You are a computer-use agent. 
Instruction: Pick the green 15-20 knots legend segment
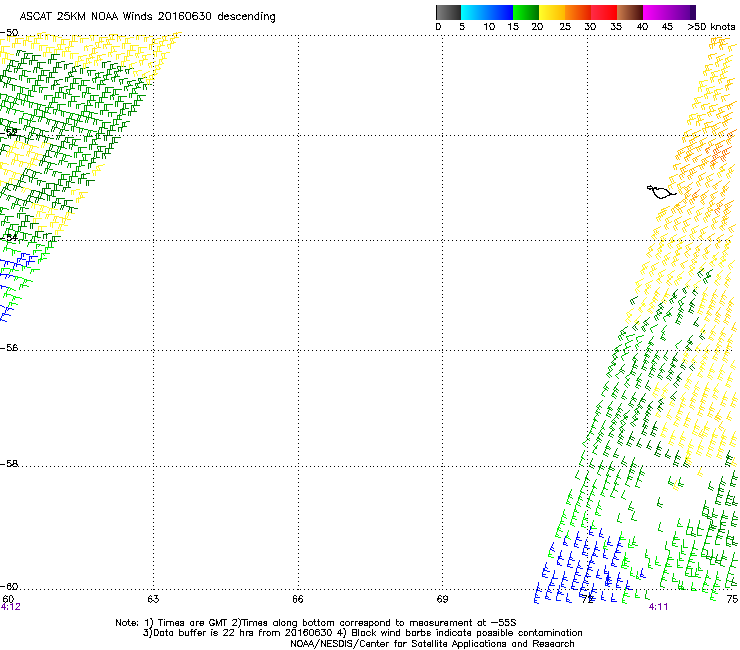(x=525, y=12)
